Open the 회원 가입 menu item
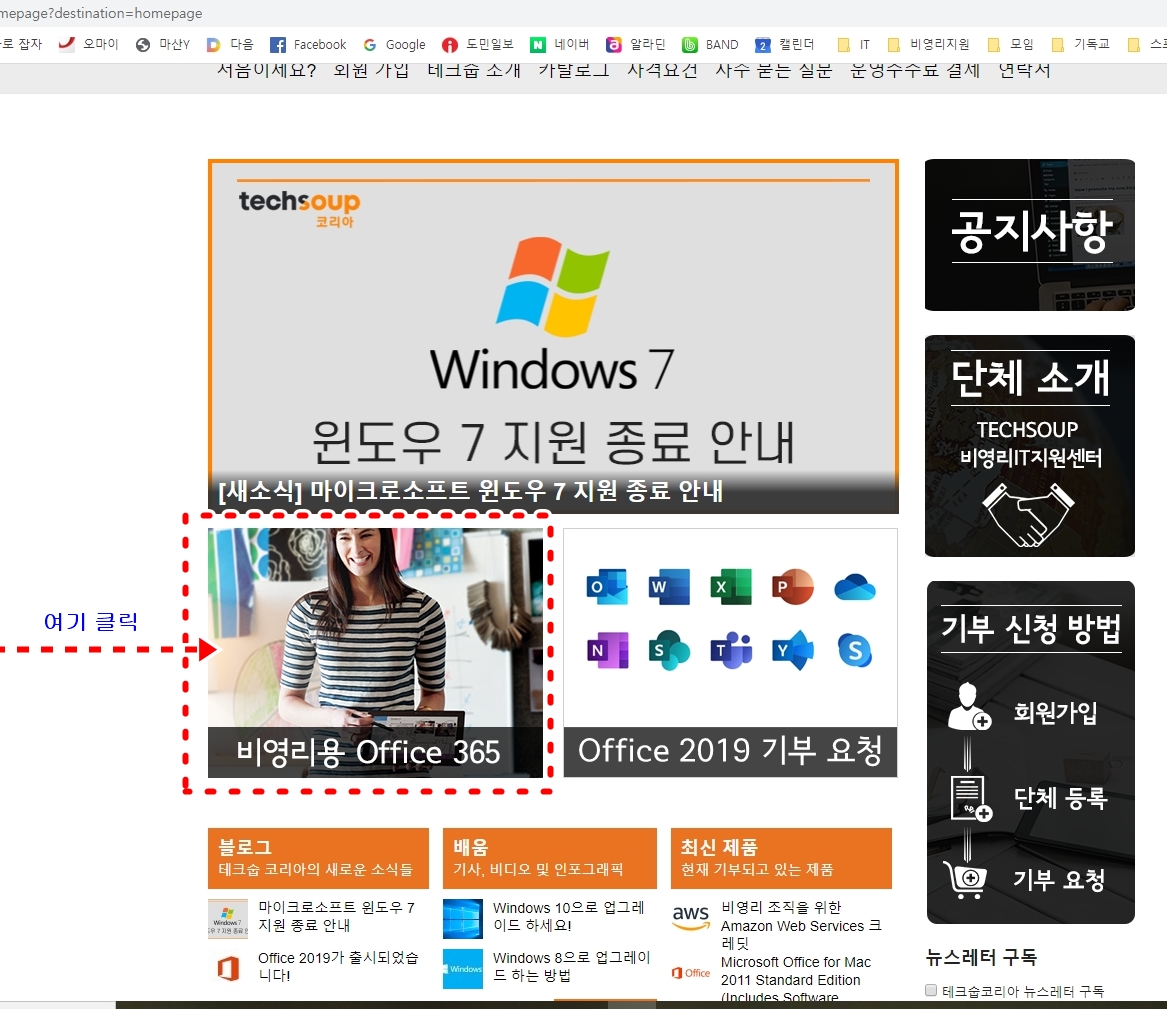1167x1009 pixels. tap(371, 71)
